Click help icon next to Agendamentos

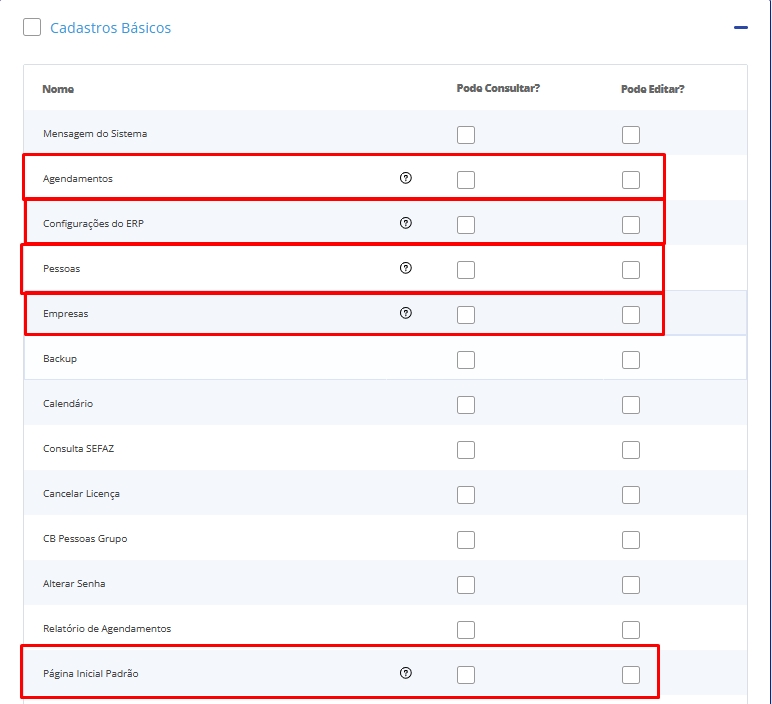coord(405,178)
